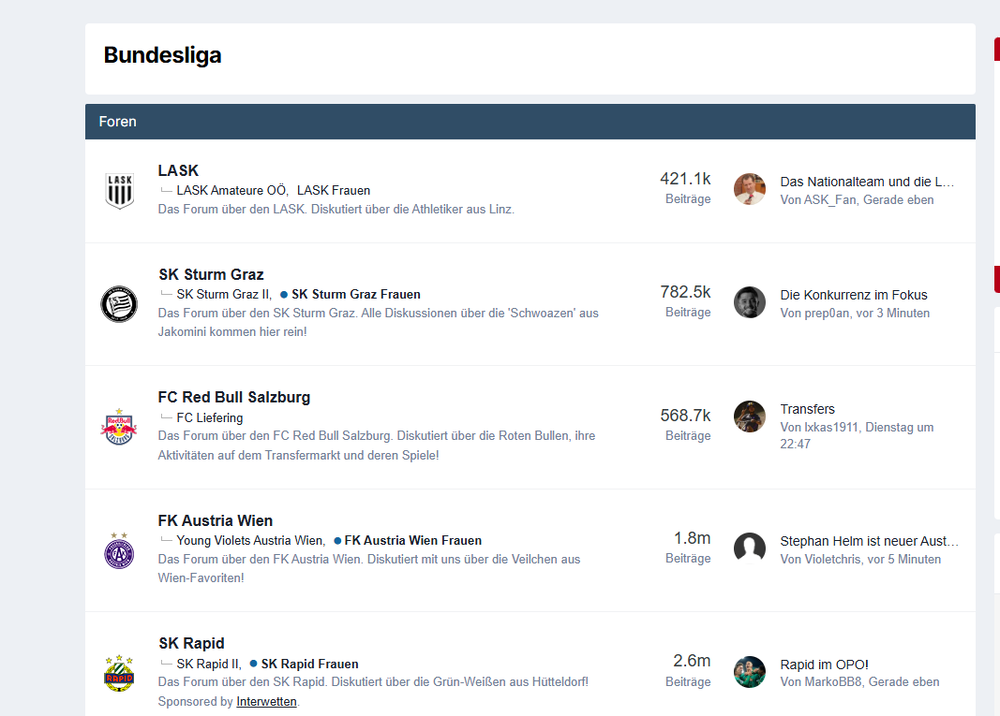Viewport: 1000px width, 716px height.
Task: Click 'vor 3 Minuten' timestamp
Action: [893, 314]
